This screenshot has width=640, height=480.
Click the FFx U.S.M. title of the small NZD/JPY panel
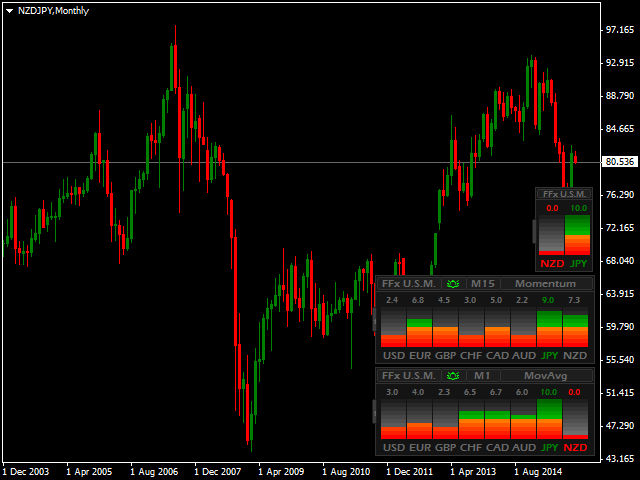(565, 194)
